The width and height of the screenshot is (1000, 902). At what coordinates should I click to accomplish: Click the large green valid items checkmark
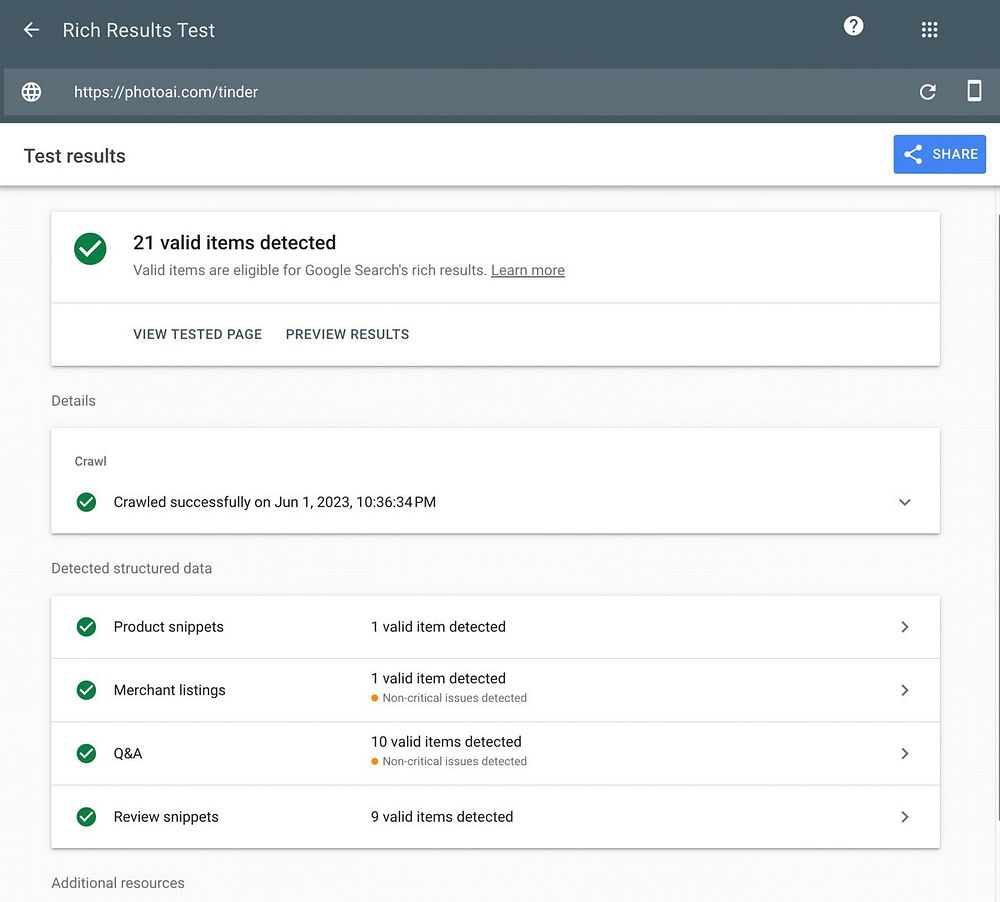(91, 249)
